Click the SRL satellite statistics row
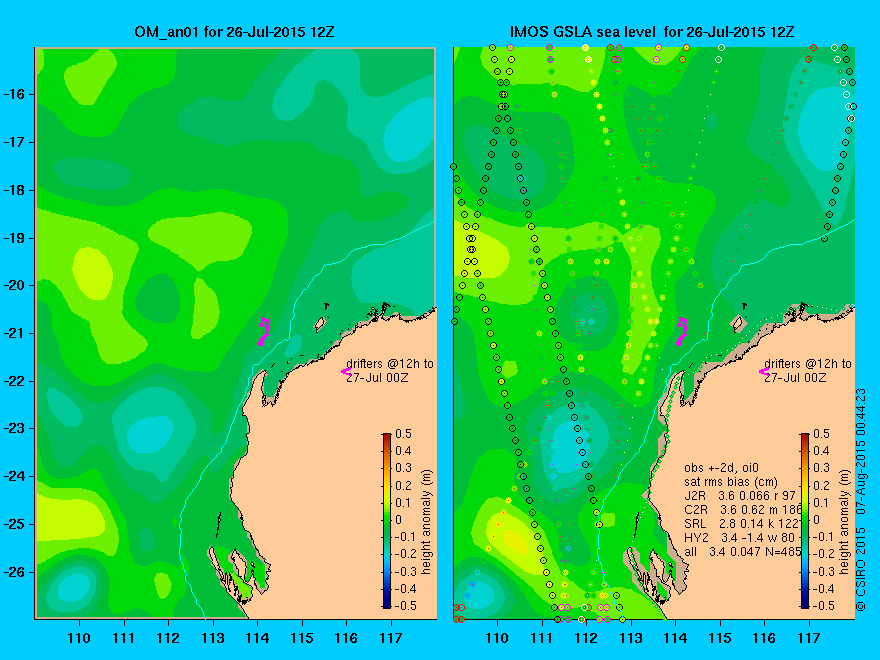The width and height of the screenshot is (880, 660). point(741,524)
